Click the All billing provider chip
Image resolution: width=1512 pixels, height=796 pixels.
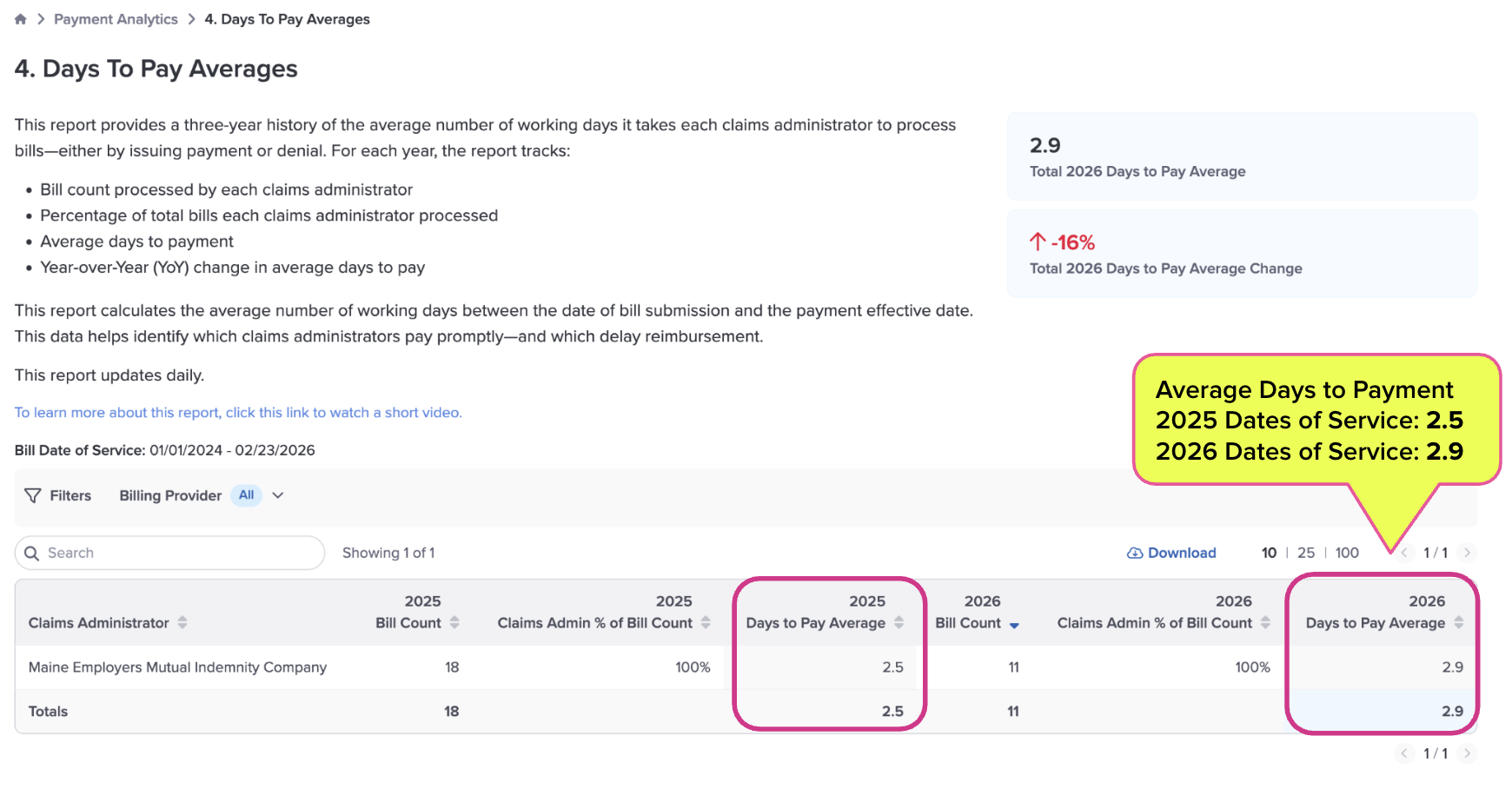point(247,495)
